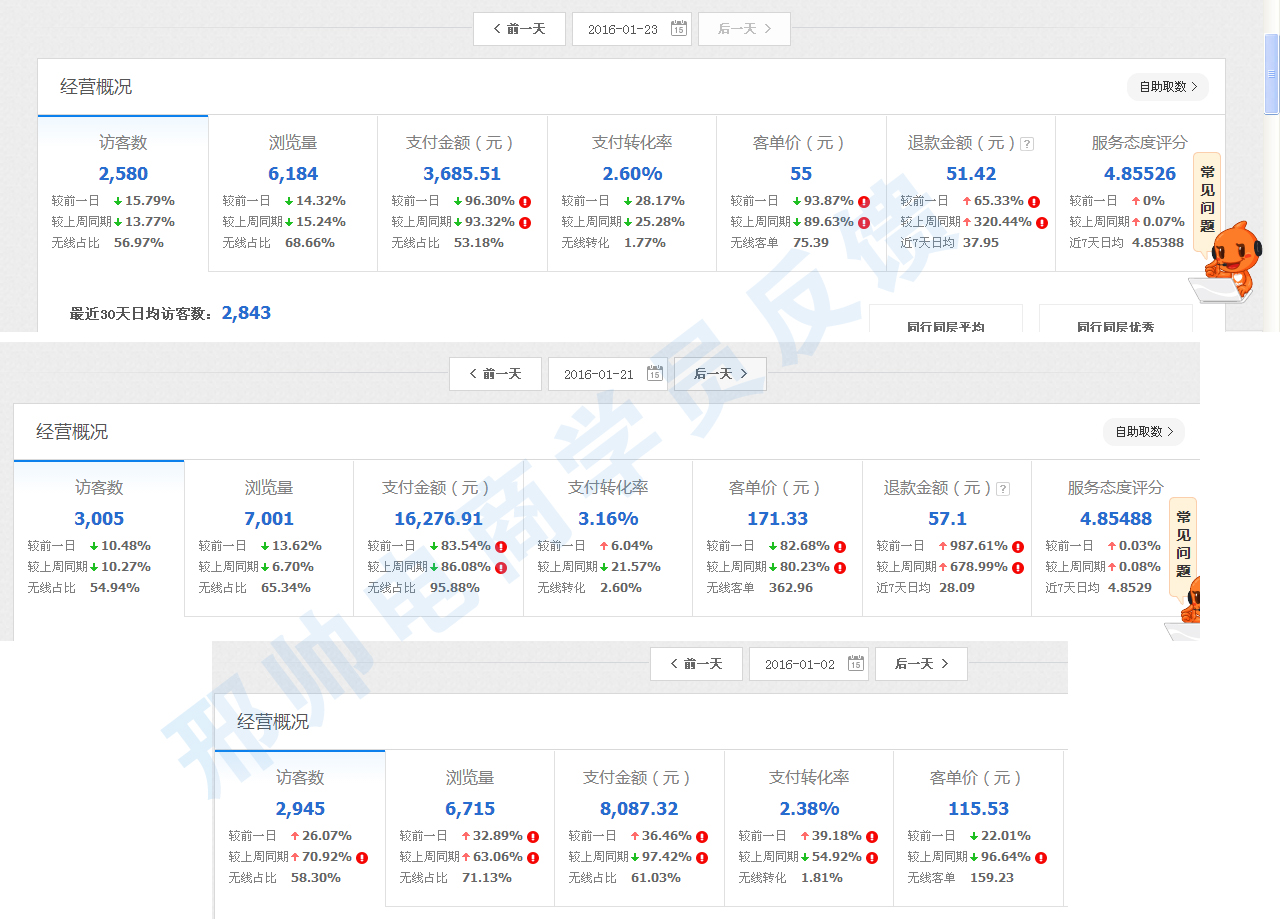Click red alert icon beside 70.92%

point(362,858)
